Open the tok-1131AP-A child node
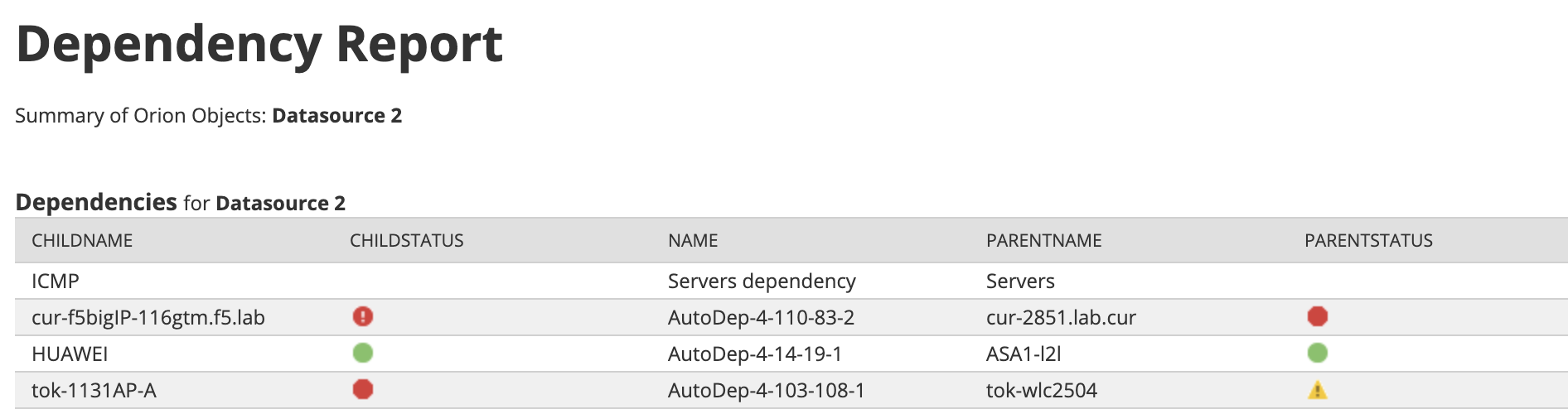This screenshot has width=1568, height=409. tap(94, 391)
